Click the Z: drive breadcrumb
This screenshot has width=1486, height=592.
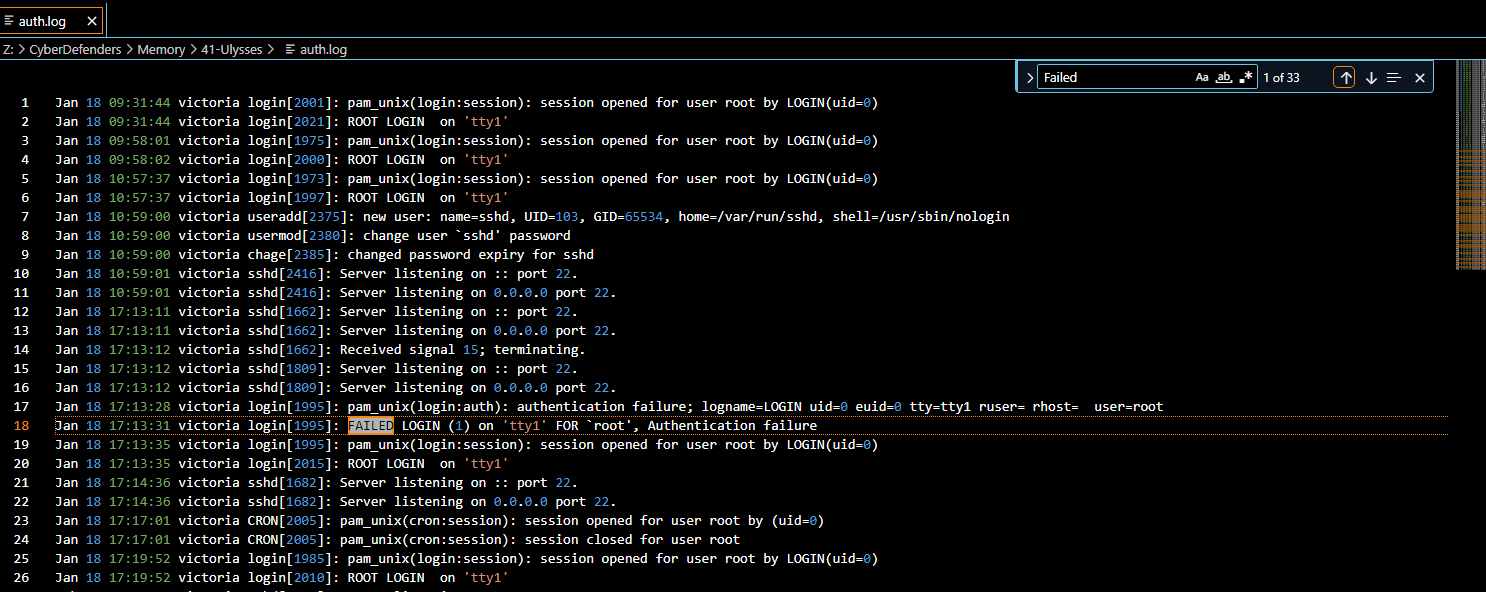pyautogui.click(x=8, y=49)
